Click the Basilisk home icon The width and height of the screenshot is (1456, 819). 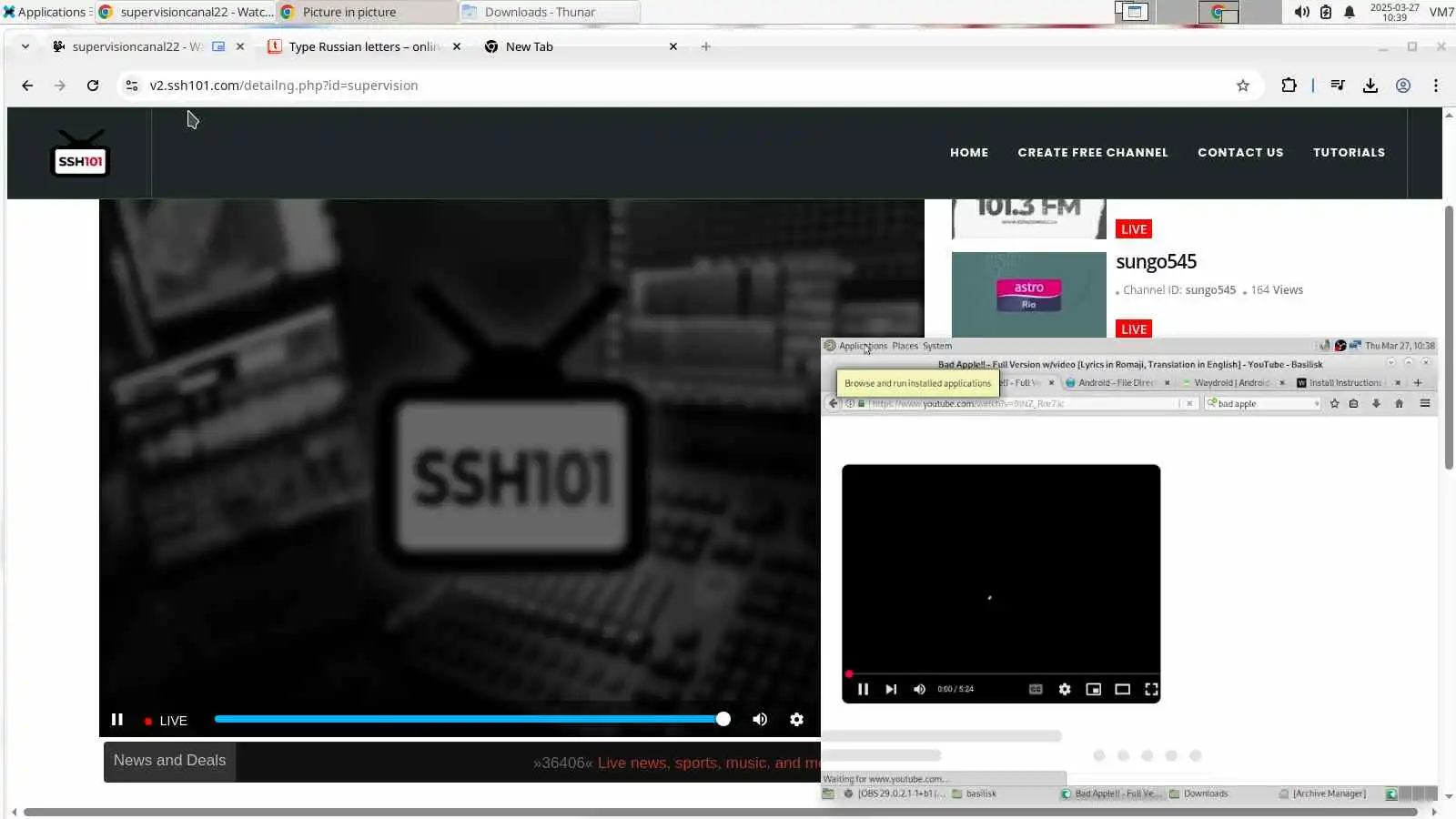(1399, 403)
